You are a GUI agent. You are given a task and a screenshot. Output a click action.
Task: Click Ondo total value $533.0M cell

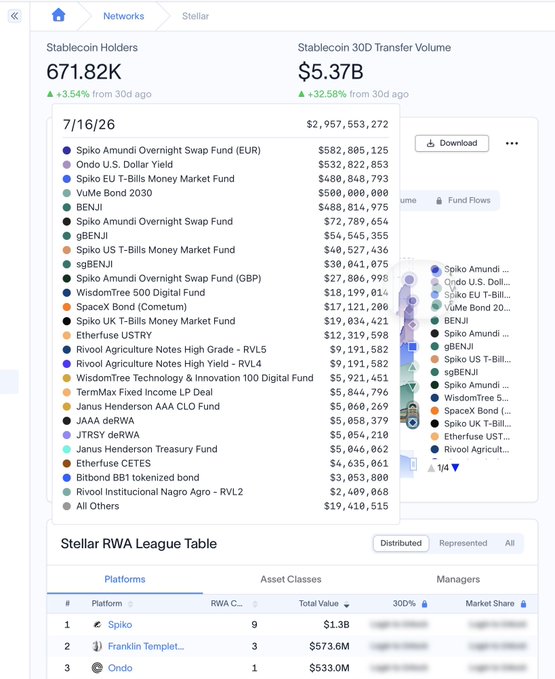click(x=329, y=668)
